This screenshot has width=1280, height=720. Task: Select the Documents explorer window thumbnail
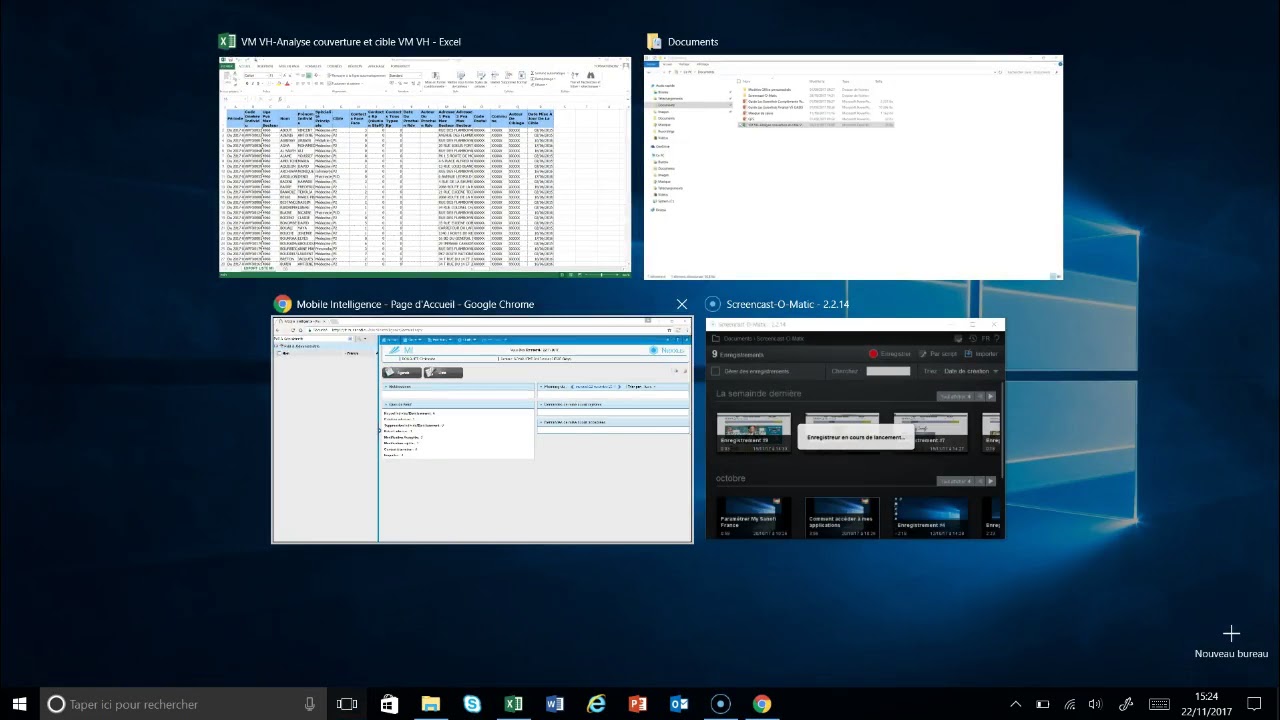point(853,167)
